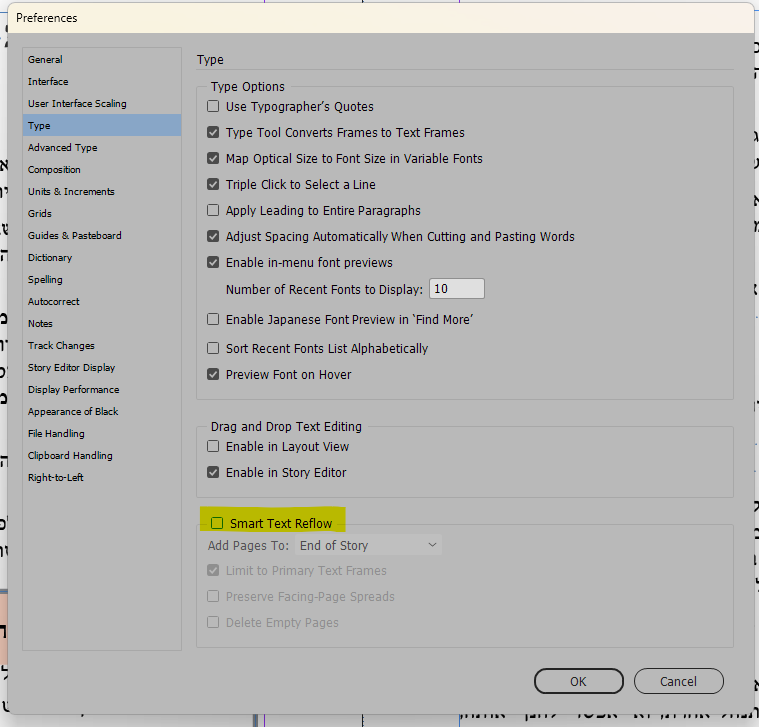759x727 pixels.
Task: Select Autocorrect category
Action: pos(102,302)
